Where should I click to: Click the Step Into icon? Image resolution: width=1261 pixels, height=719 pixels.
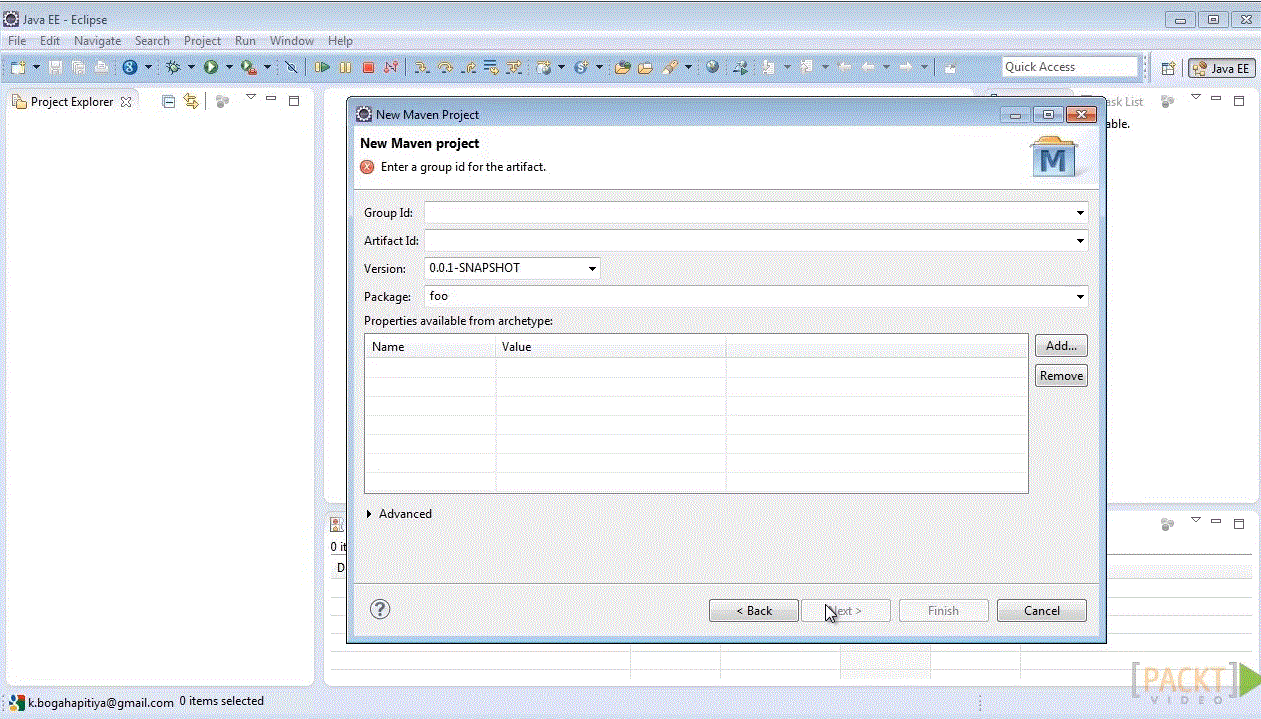422,67
